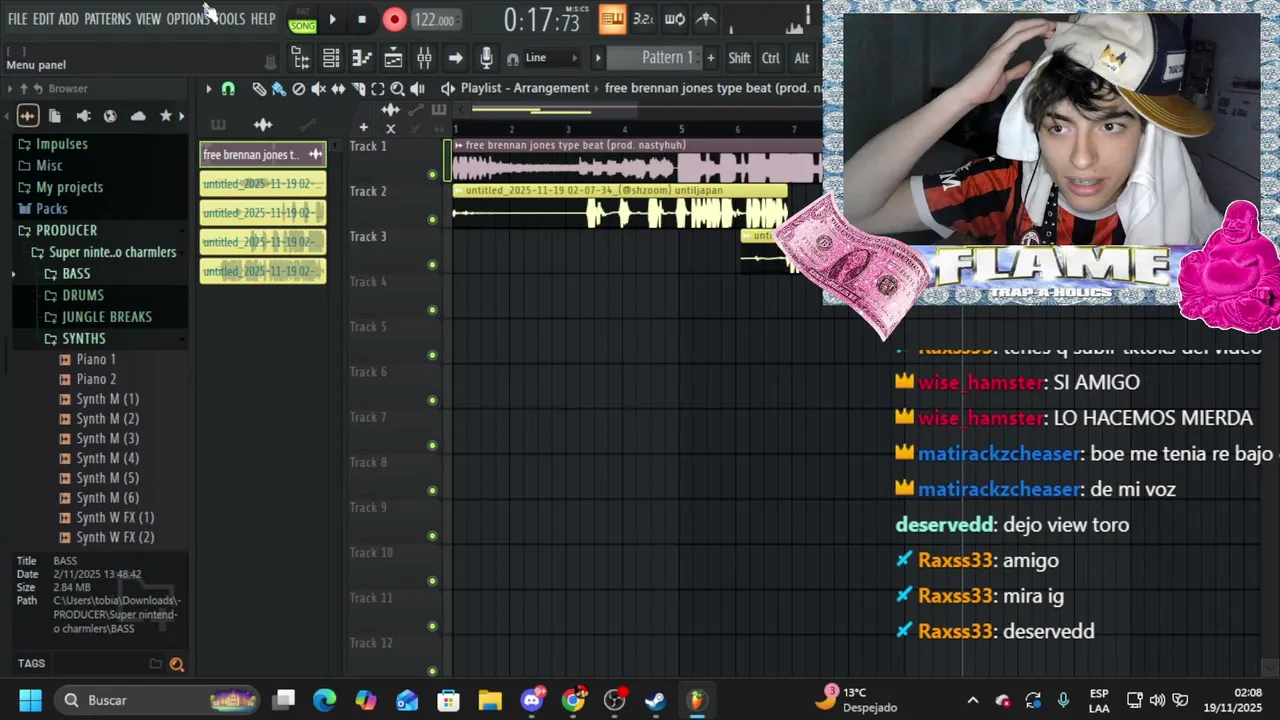Open the Mixer view icon

(x=424, y=58)
